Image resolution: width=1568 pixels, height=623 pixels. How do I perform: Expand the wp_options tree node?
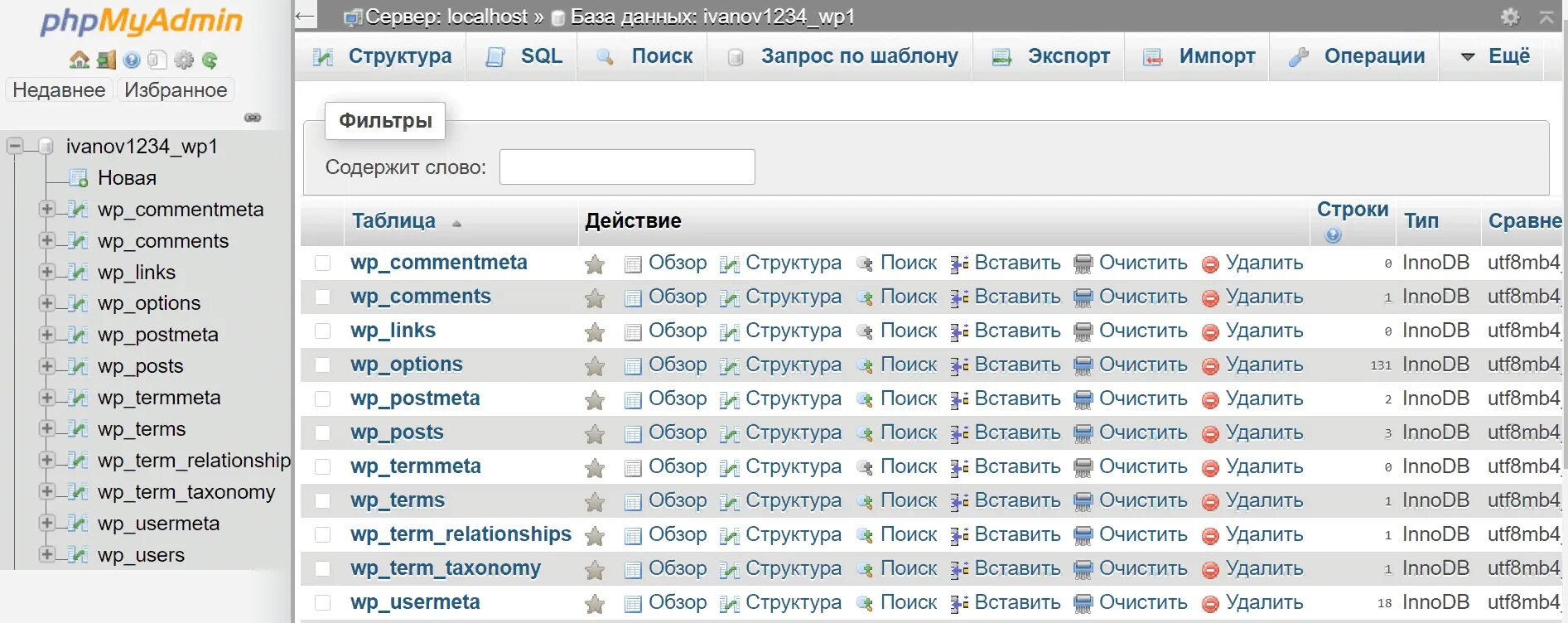[47, 303]
